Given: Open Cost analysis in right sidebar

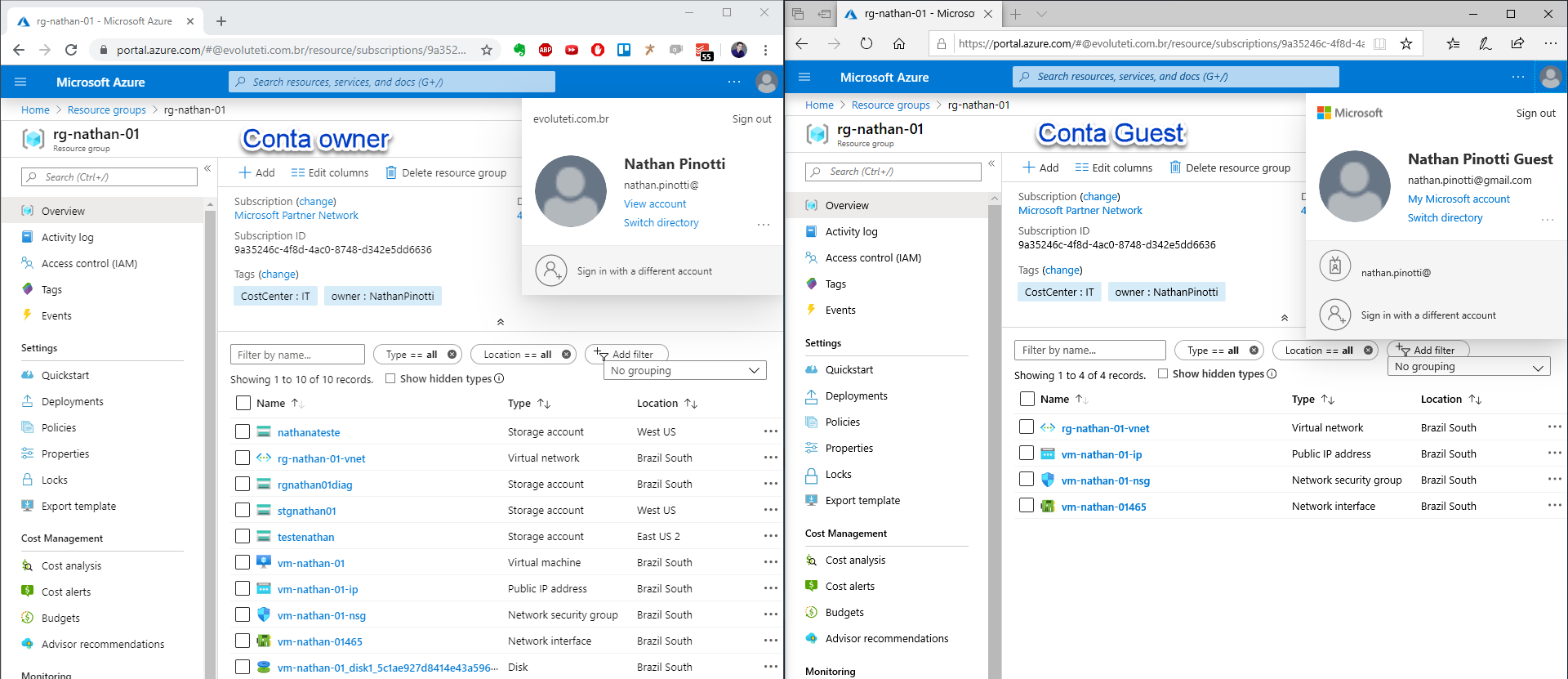Looking at the screenshot, I should 855,560.
